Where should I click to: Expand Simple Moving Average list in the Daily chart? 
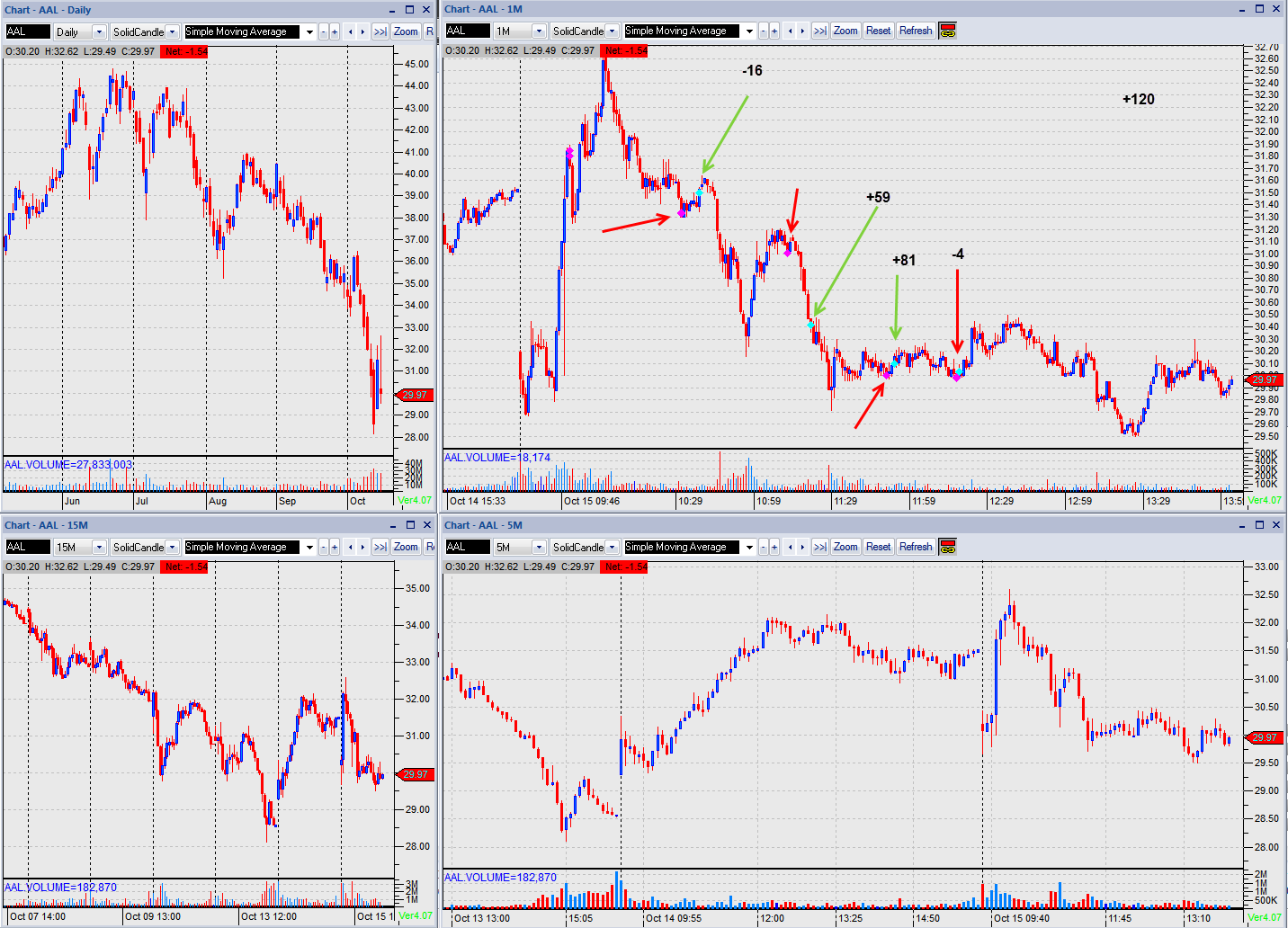(x=309, y=31)
